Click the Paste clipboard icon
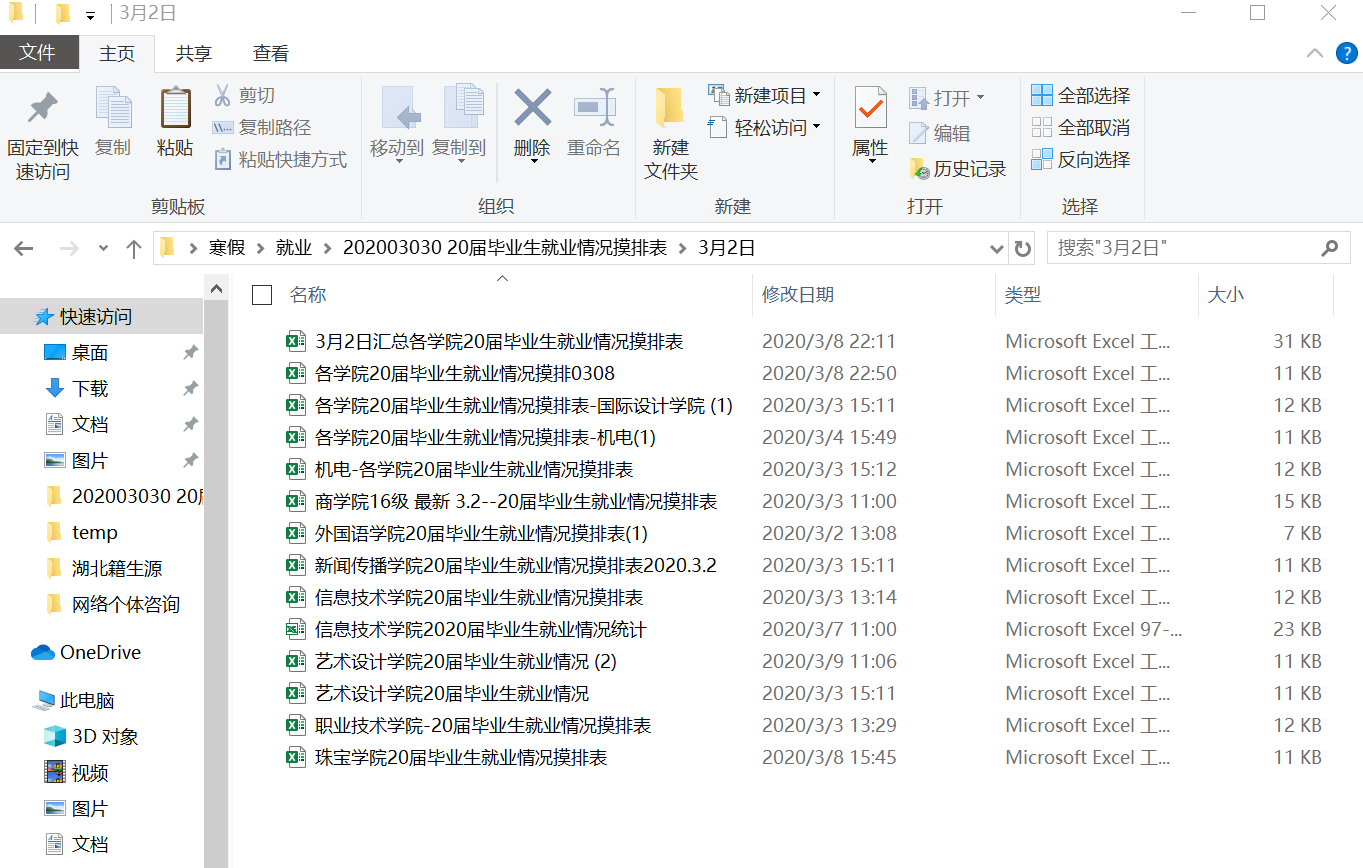Screen dimensions: 1363x868 175,110
